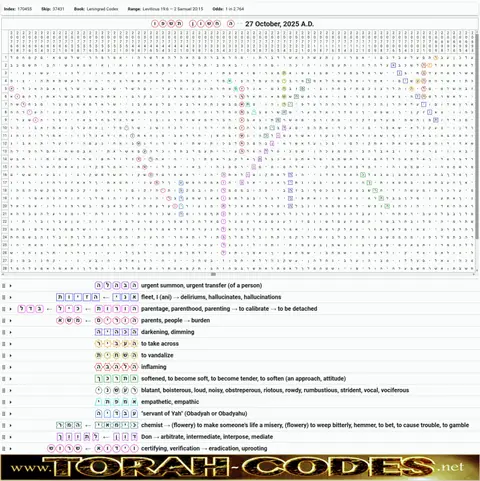The height and width of the screenshot is (481, 480).
Task: Click the matrix vertical scrollbar
Action: (477, 135)
